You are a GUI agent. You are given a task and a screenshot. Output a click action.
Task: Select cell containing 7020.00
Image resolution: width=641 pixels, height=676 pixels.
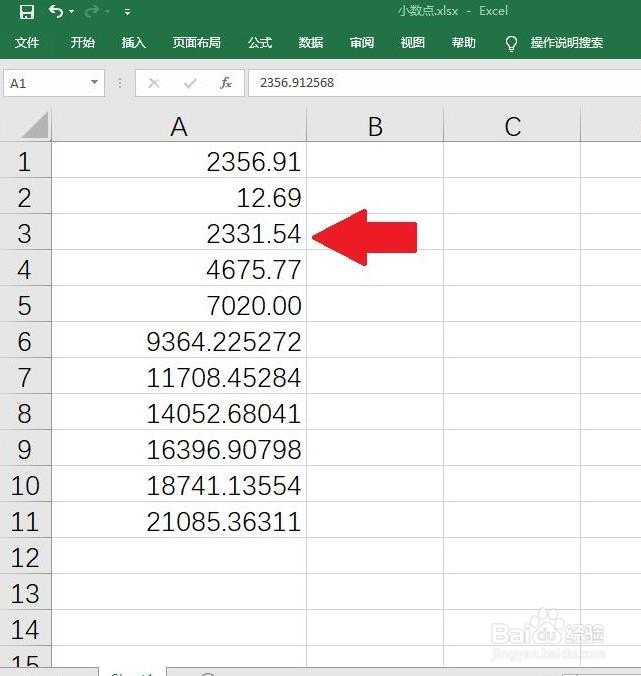pos(179,306)
